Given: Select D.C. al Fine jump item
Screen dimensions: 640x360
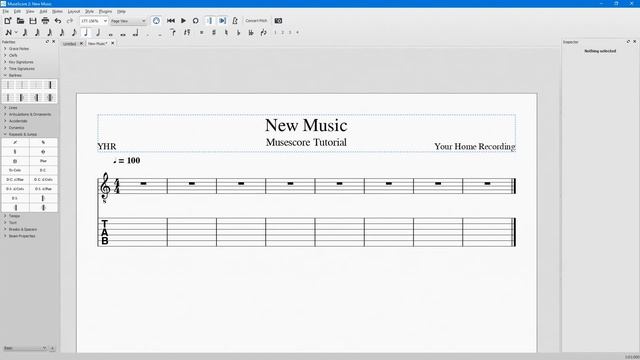Looking at the screenshot, I should [x=15, y=180].
